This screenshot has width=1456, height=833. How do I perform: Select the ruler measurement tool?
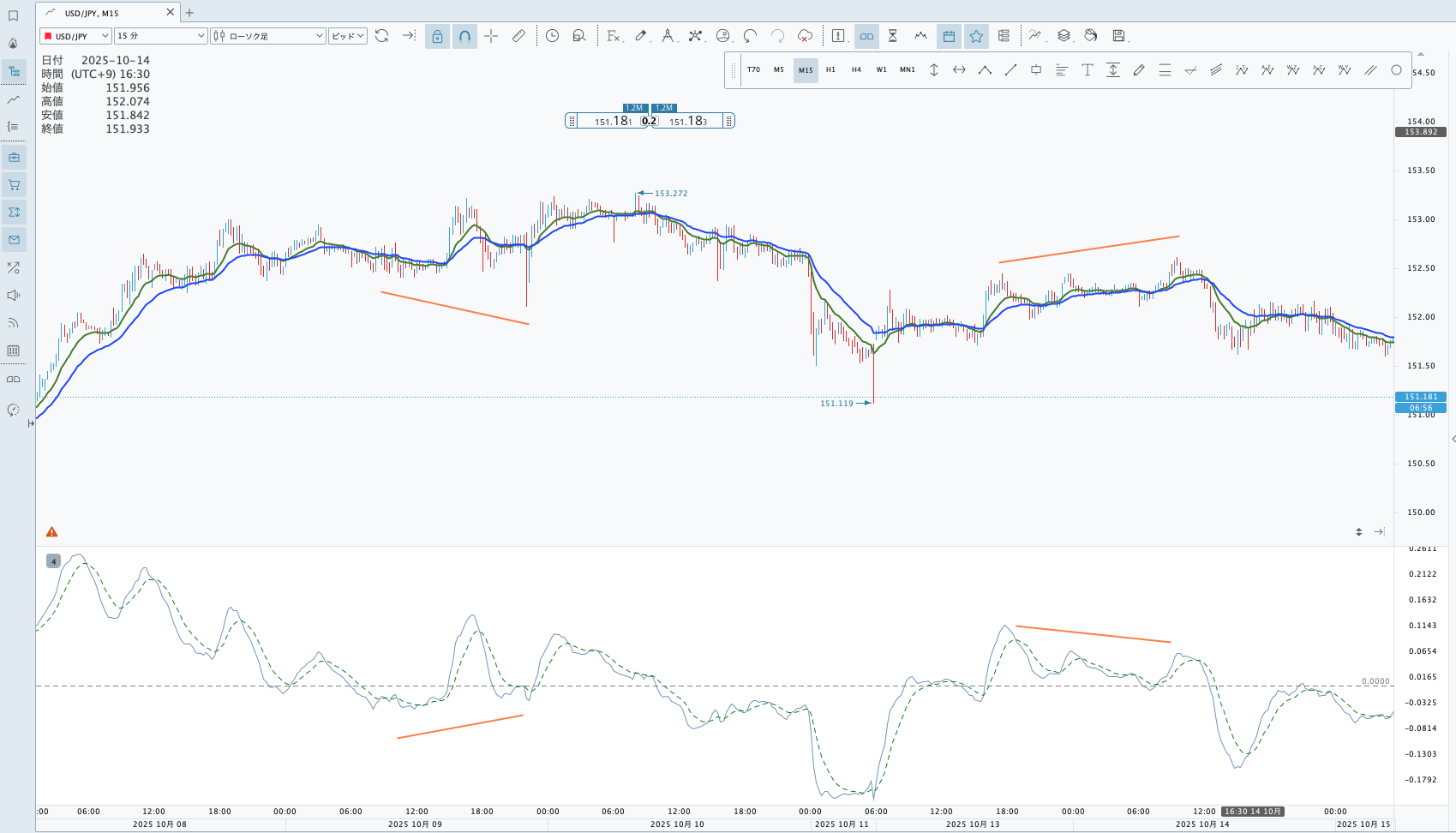(518, 36)
